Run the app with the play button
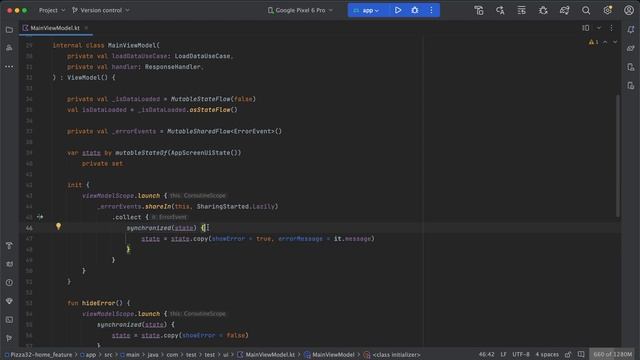The width and height of the screenshot is (640, 360). tap(398, 10)
